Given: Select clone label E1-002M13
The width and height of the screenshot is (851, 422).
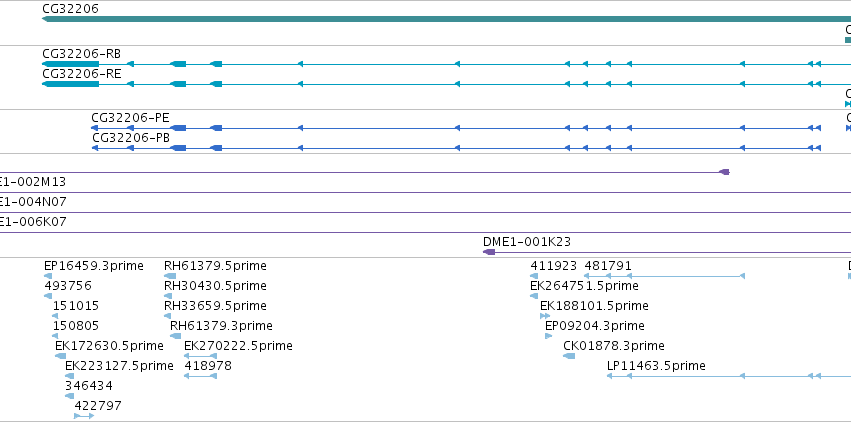Looking at the screenshot, I should 33,182.
